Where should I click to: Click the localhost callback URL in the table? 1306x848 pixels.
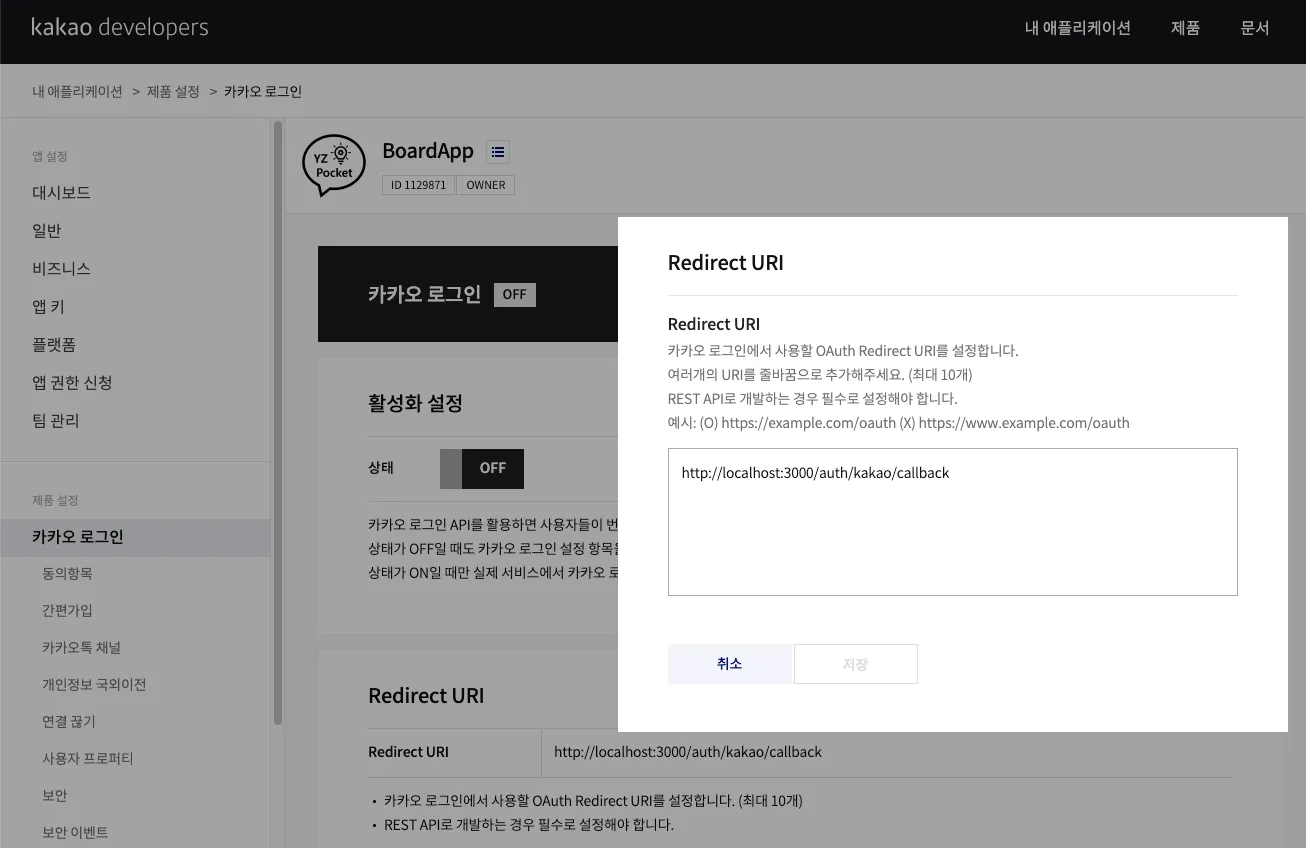(688, 752)
